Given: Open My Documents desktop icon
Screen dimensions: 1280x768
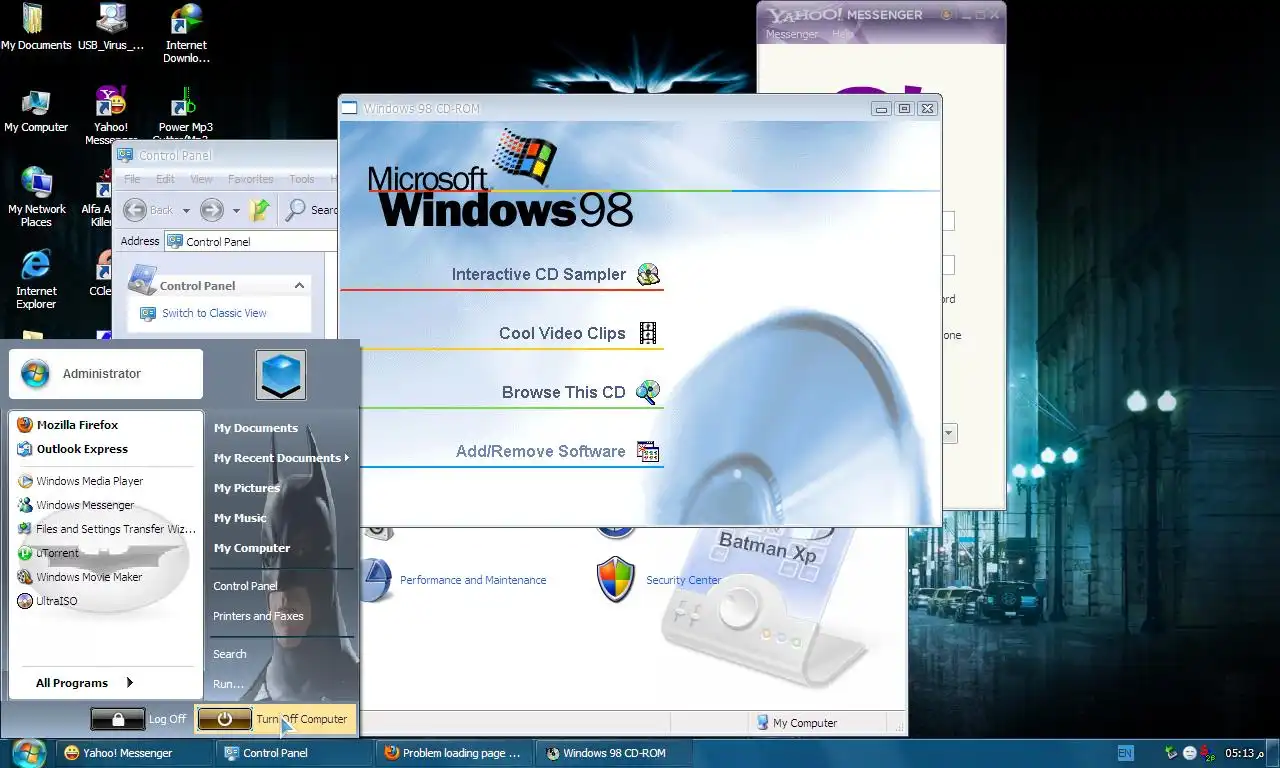Looking at the screenshot, I should pos(35,28).
